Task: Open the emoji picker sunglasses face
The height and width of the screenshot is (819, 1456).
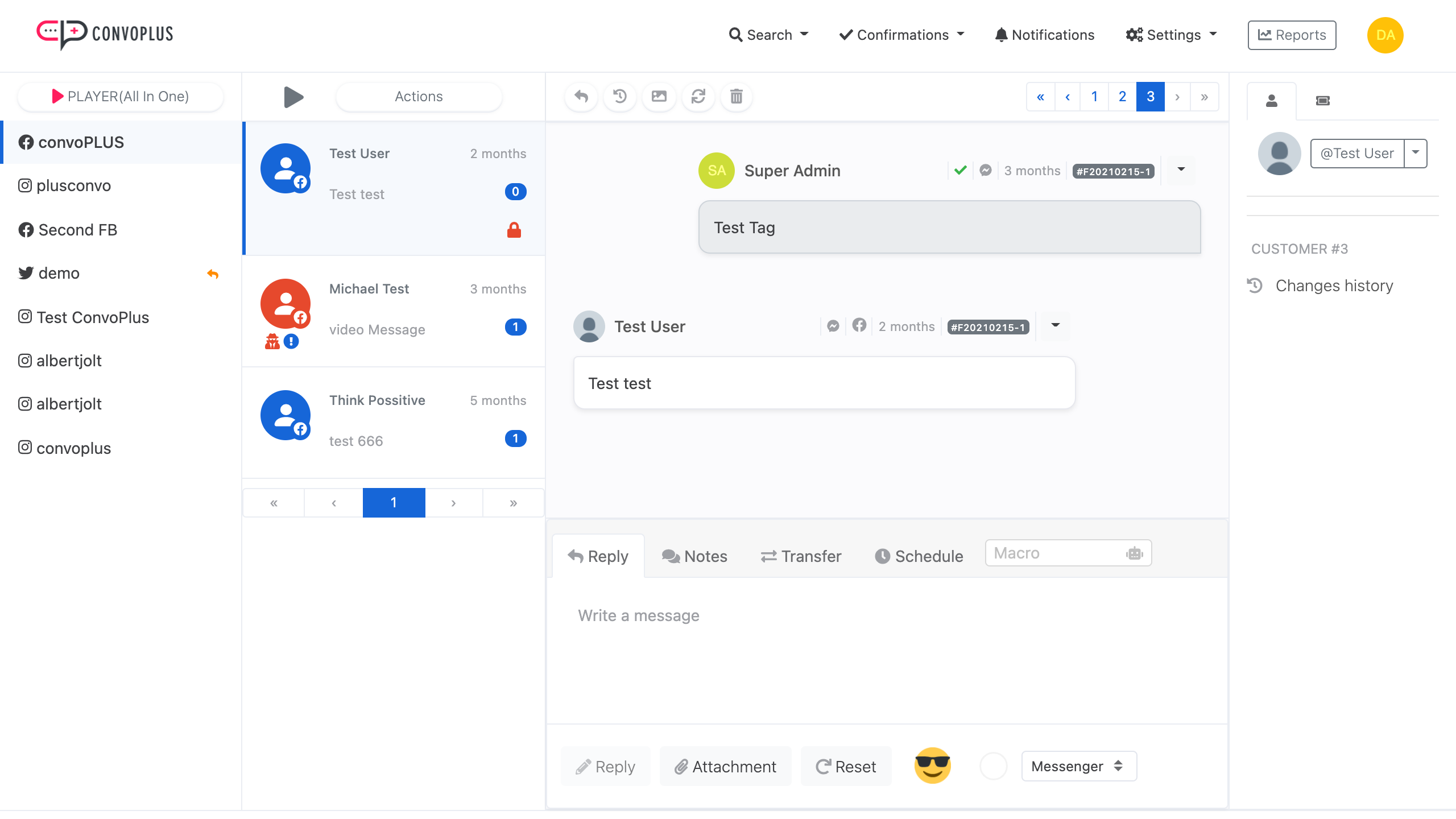Action: tap(932, 766)
